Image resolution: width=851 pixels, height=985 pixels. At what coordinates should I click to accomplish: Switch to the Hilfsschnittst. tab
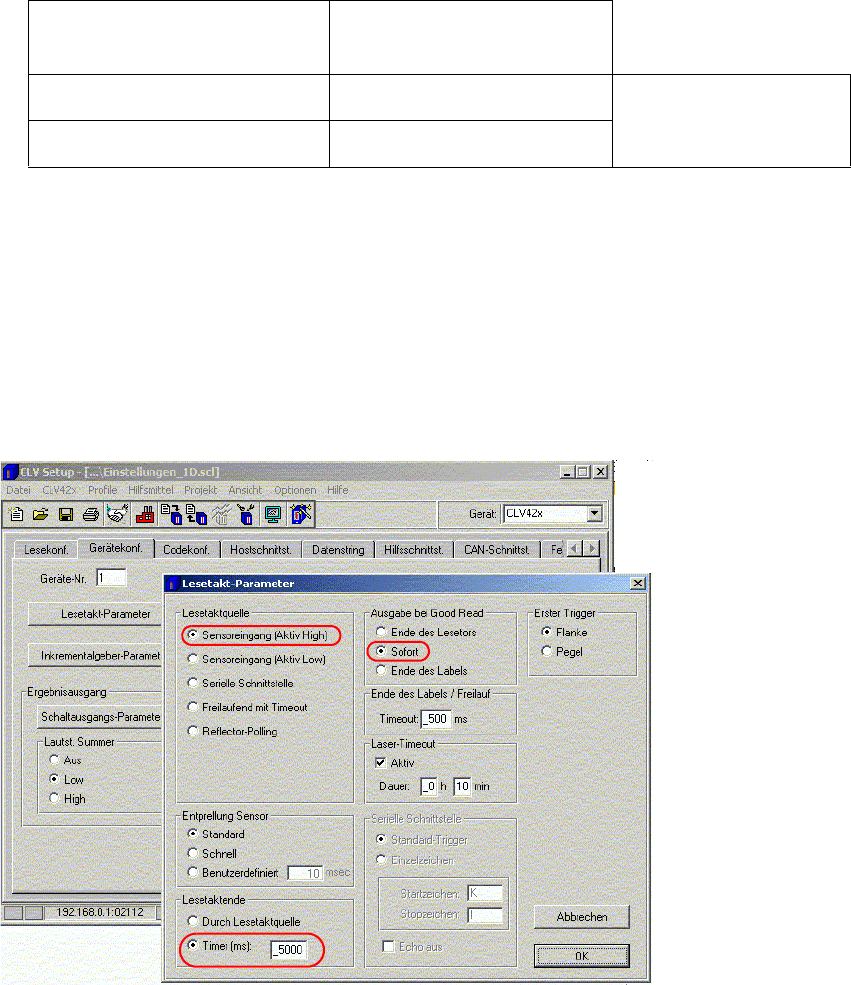tap(414, 550)
